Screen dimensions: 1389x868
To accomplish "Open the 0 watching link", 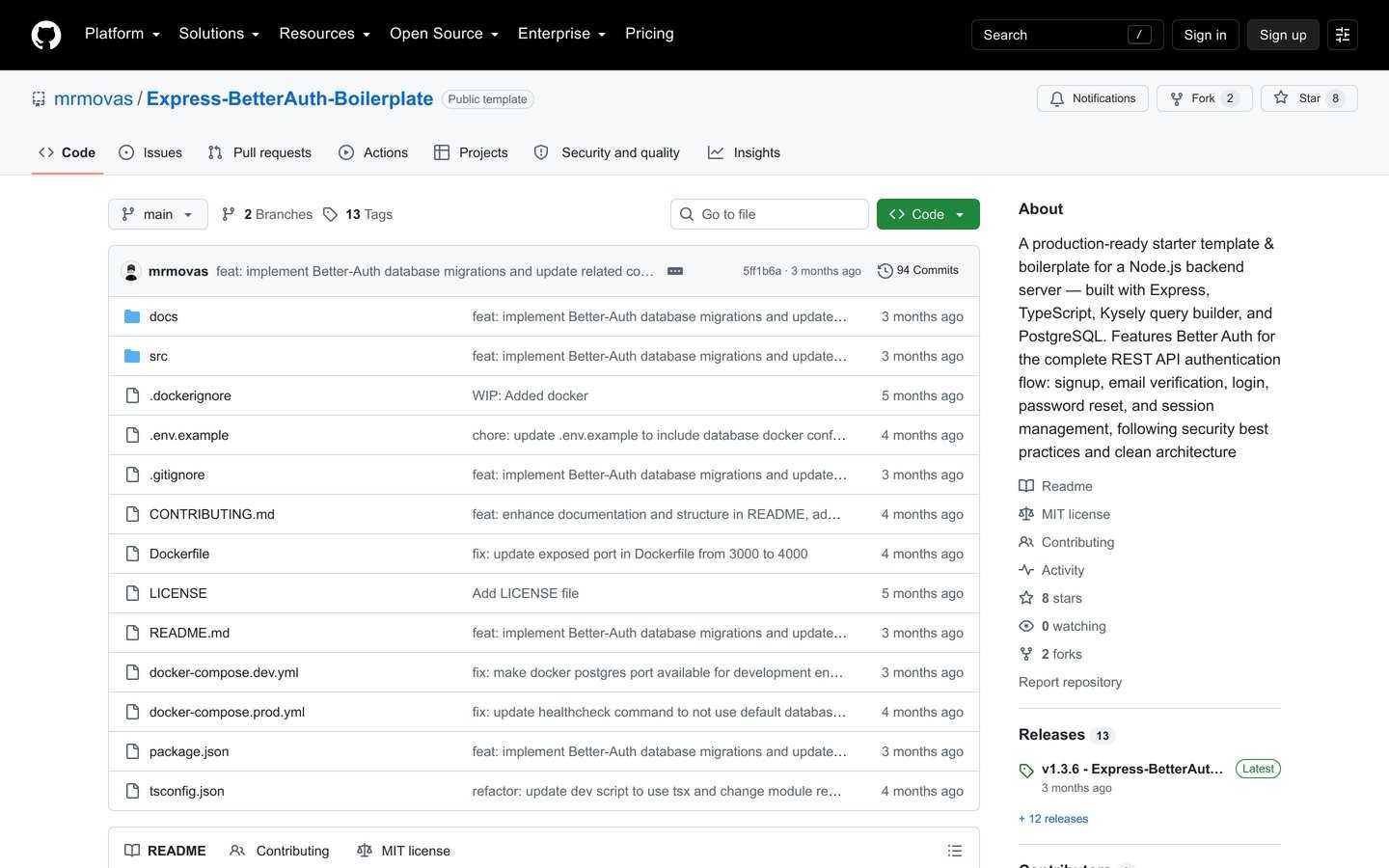I will click(1063, 626).
